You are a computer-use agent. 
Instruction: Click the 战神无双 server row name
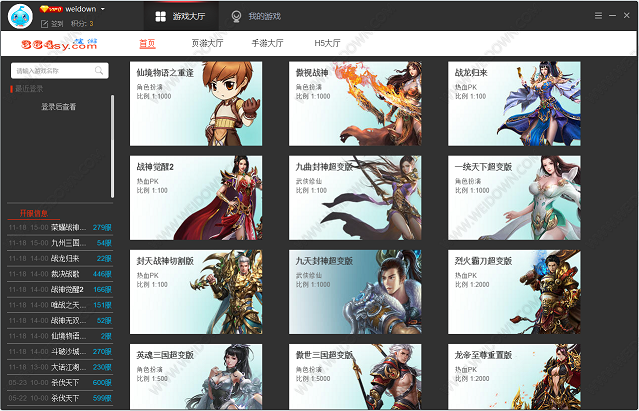coord(68,321)
